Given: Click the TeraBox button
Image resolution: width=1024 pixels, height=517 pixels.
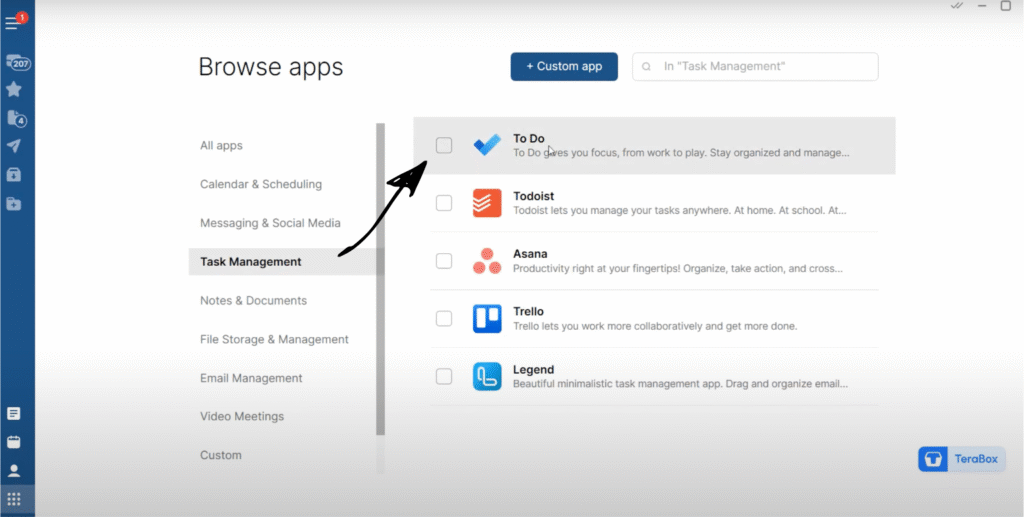Looking at the screenshot, I should click(x=961, y=459).
